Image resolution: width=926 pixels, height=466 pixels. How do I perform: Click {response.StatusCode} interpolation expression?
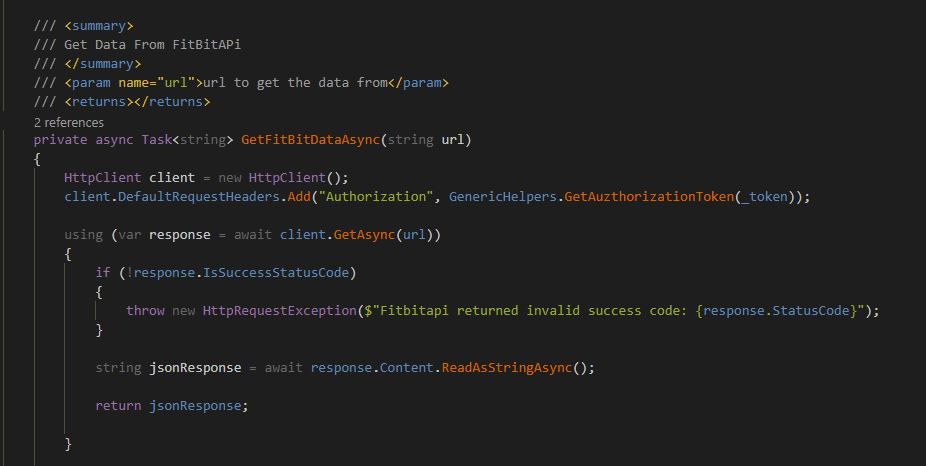(776, 311)
